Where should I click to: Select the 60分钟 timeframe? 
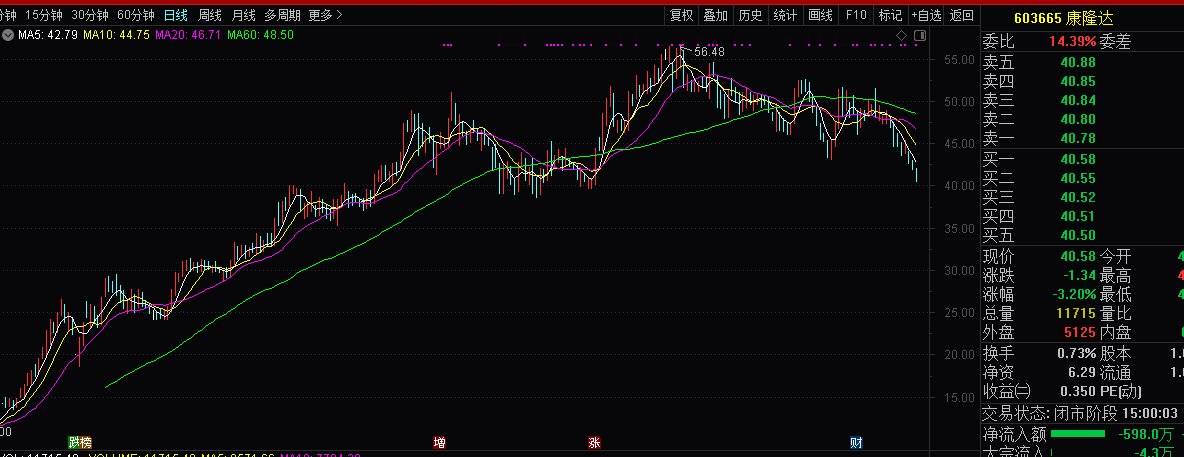pyautogui.click(x=136, y=15)
